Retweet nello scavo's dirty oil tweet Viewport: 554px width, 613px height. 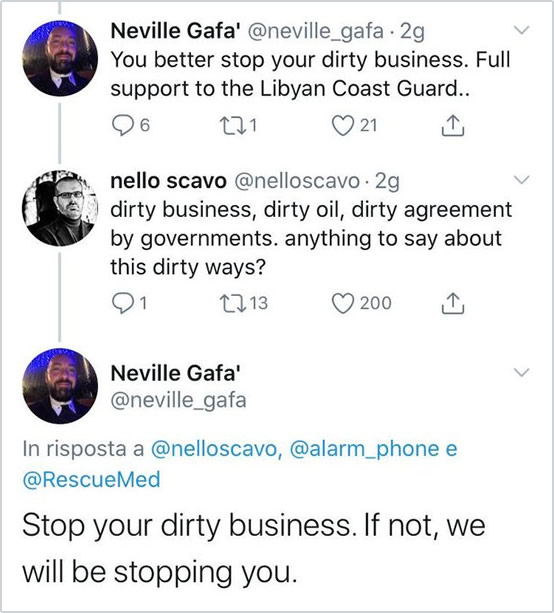pos(231,303)
